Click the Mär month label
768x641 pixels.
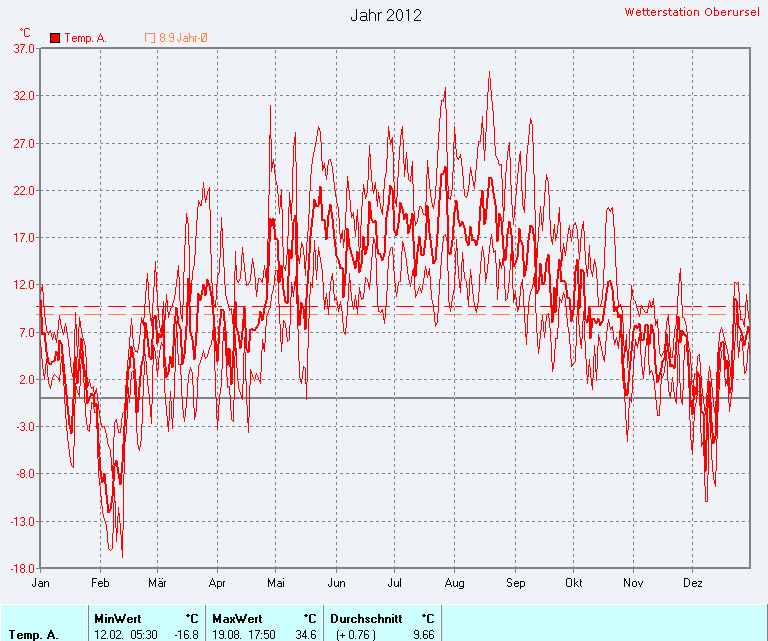(157, 583)
